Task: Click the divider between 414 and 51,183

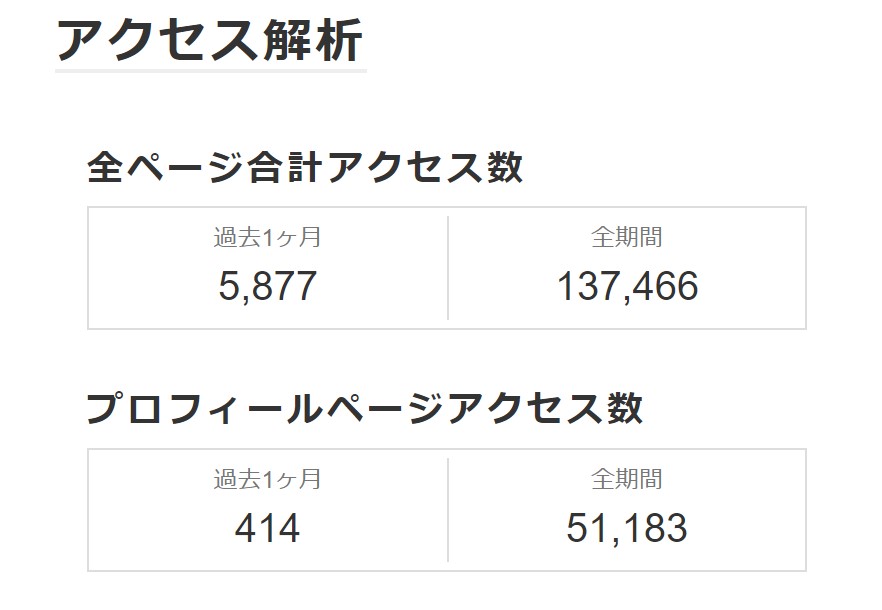Action: coord(448,510)
